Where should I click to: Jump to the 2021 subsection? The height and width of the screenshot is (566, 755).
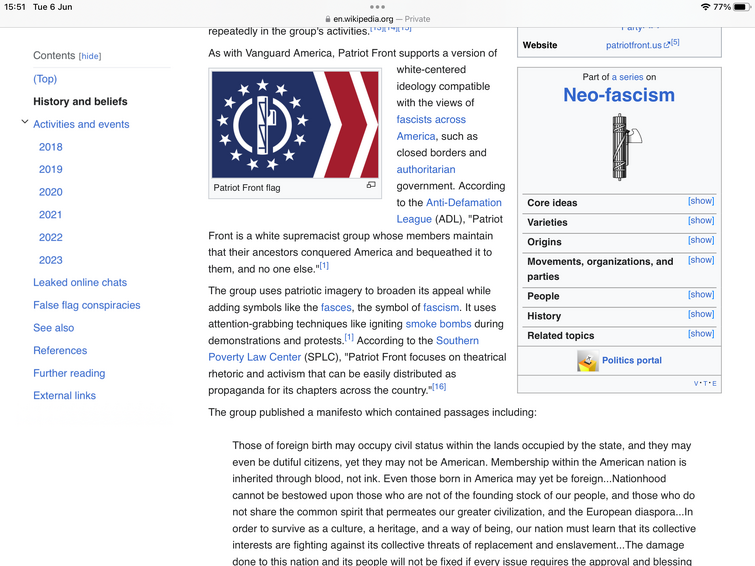point(51,215)
